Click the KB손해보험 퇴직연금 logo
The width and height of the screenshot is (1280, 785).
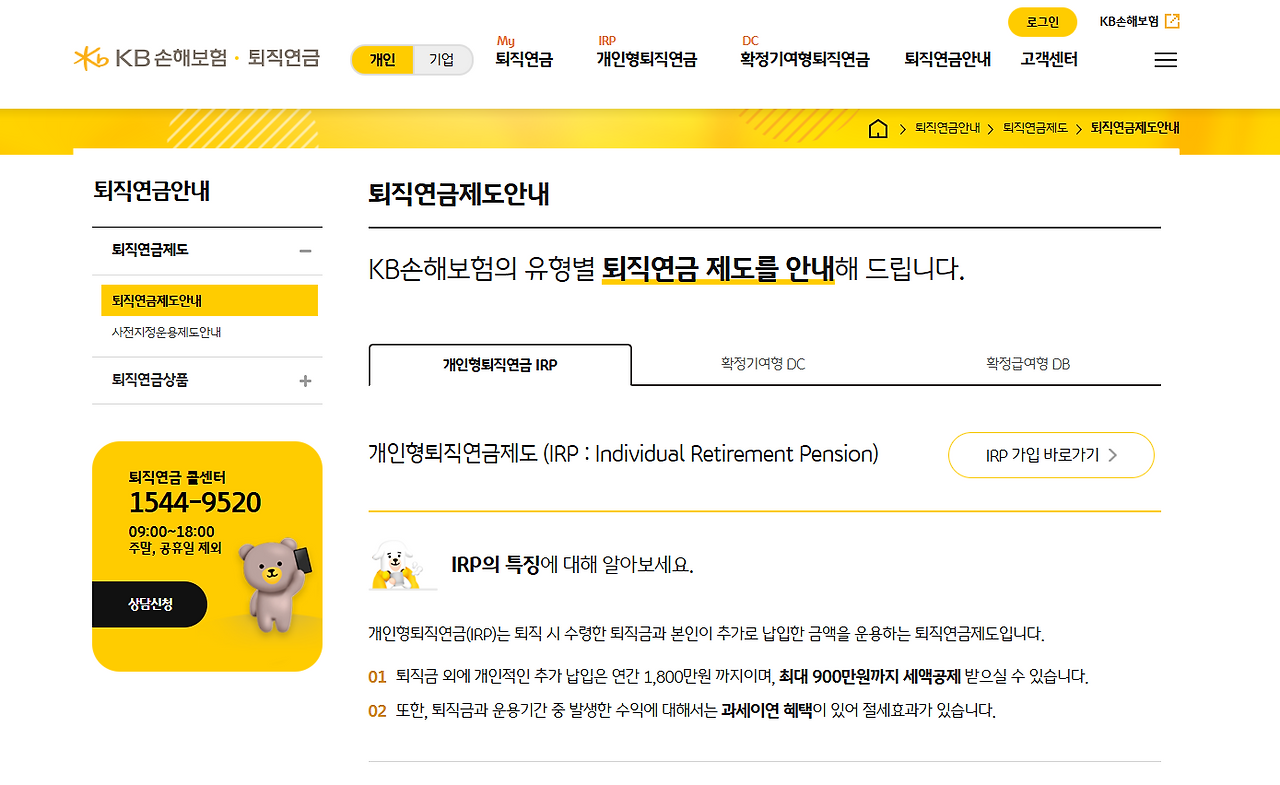tap(195, 58)
